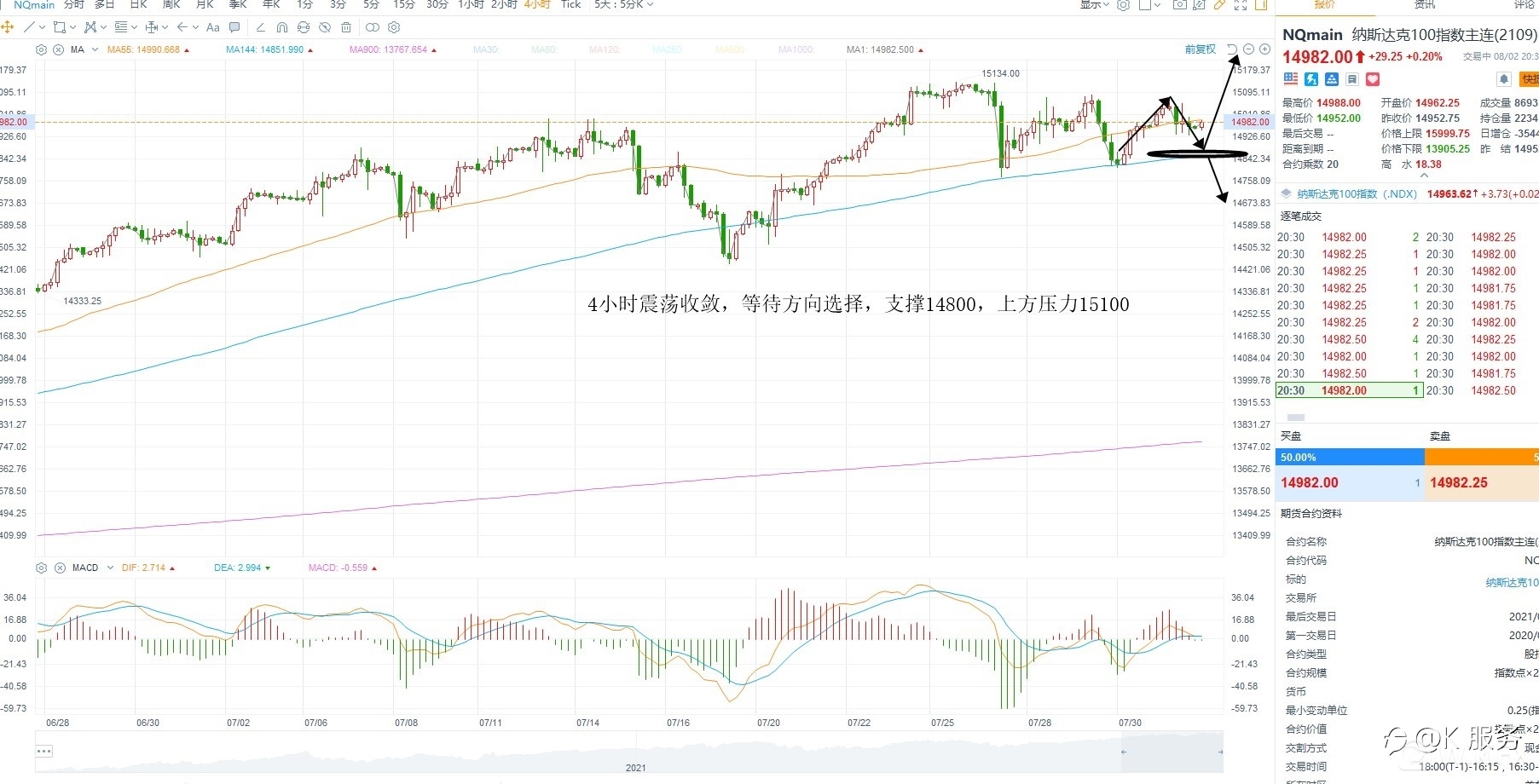Add a comment bubble annotation

tap(234, 27)
